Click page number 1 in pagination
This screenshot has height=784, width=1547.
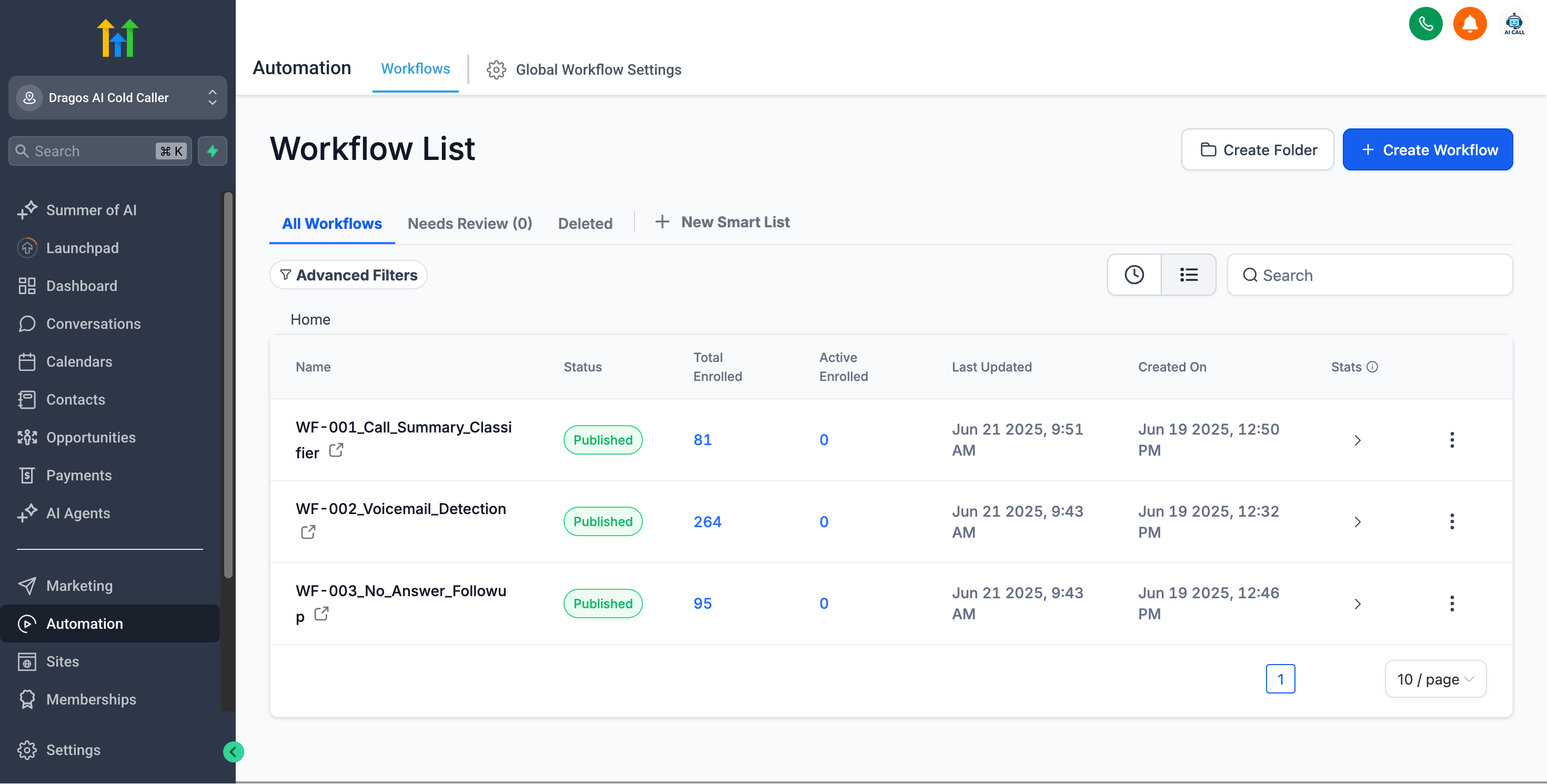click(x=1280, y=679)
